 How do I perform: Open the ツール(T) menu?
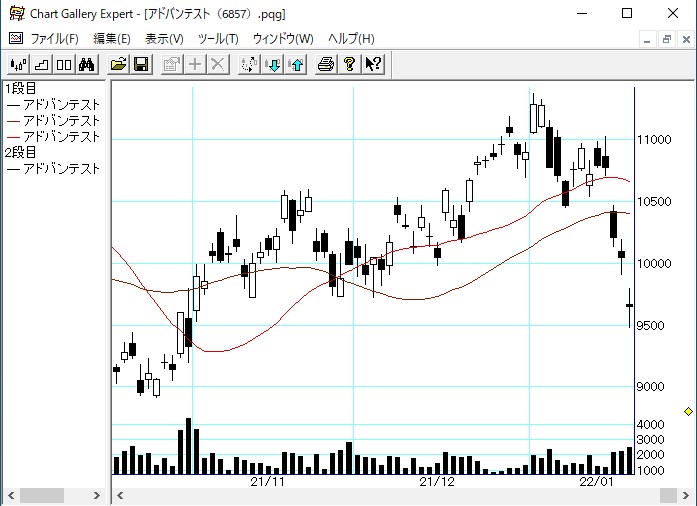click(218, 39)
